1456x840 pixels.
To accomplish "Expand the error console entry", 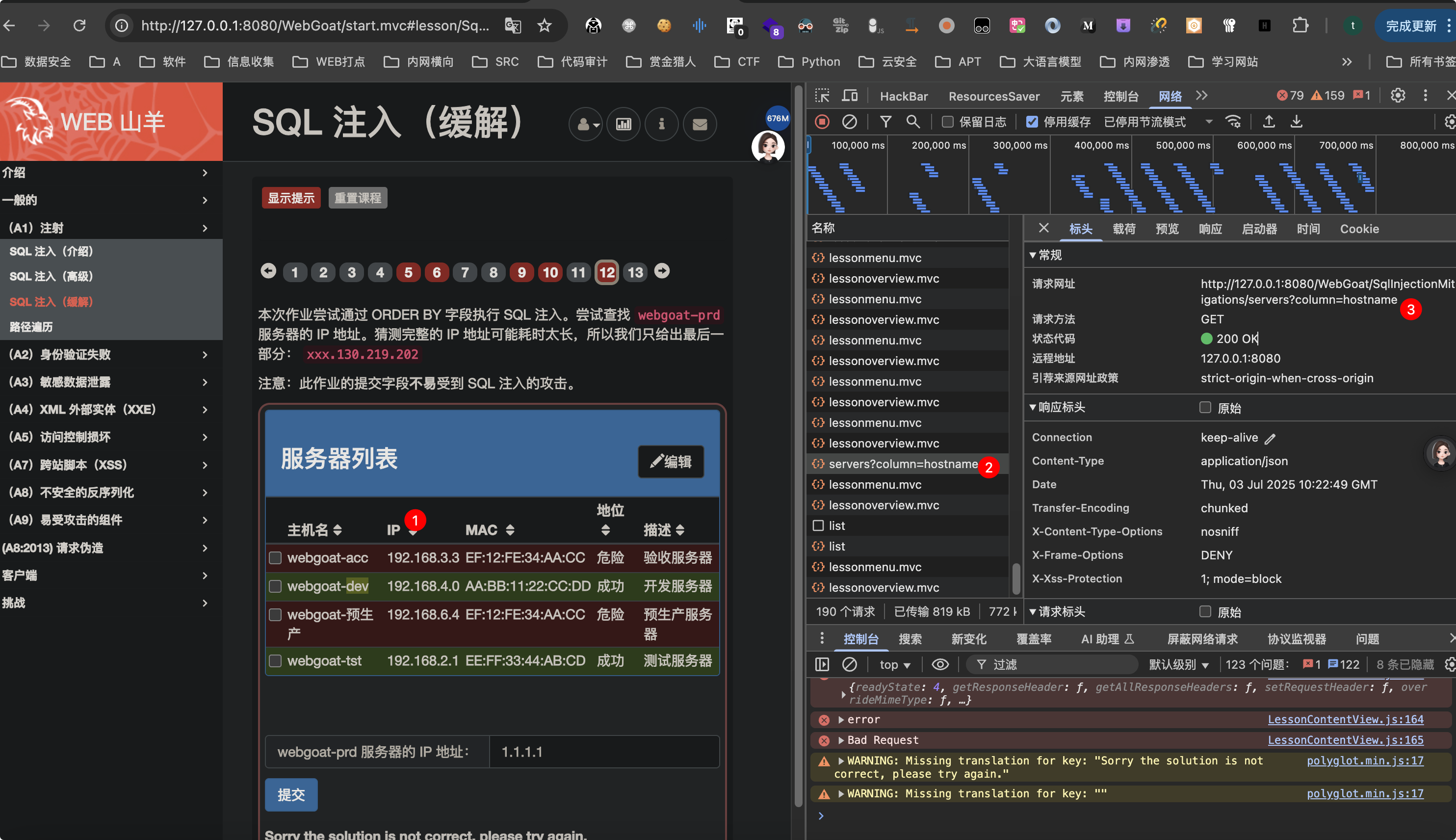I will (841, 719).
